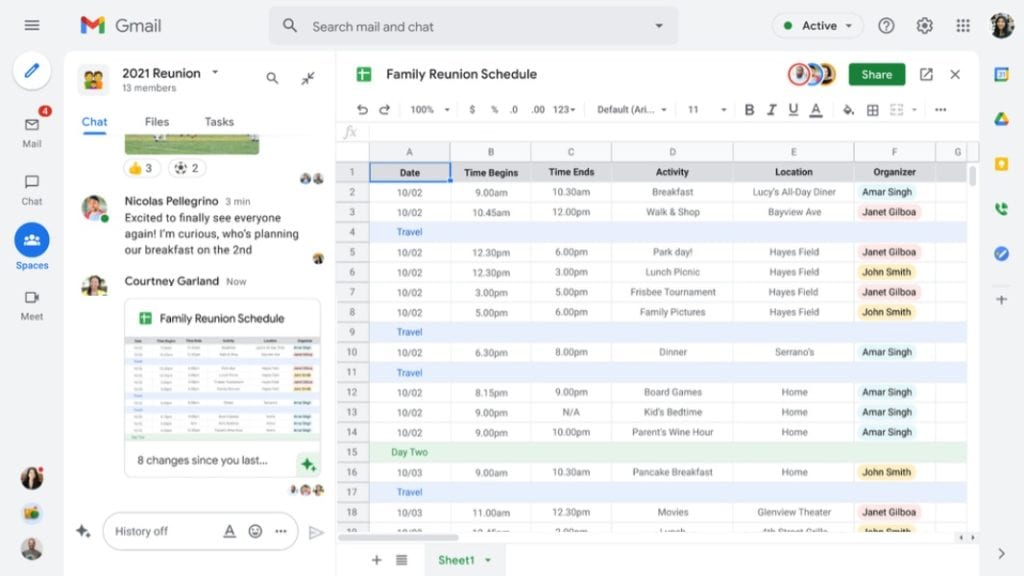Open the Sheet1 tab menu arrow
The width and height of the screenshot is (1024, 576).
(x=488, y=560)
